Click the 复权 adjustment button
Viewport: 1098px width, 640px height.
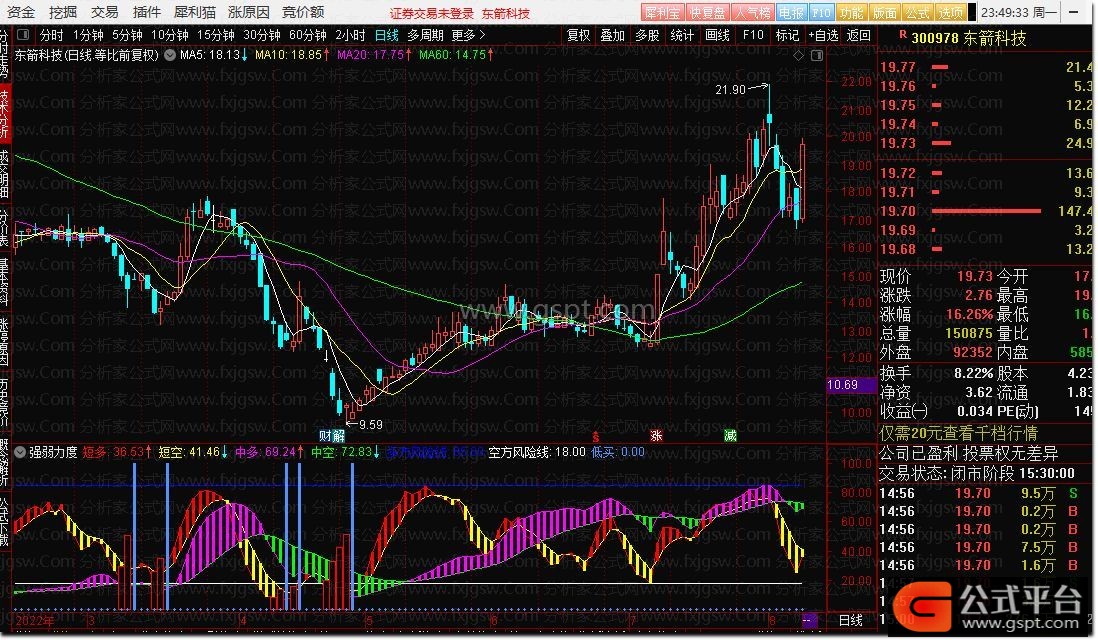(x=578, y=35)
